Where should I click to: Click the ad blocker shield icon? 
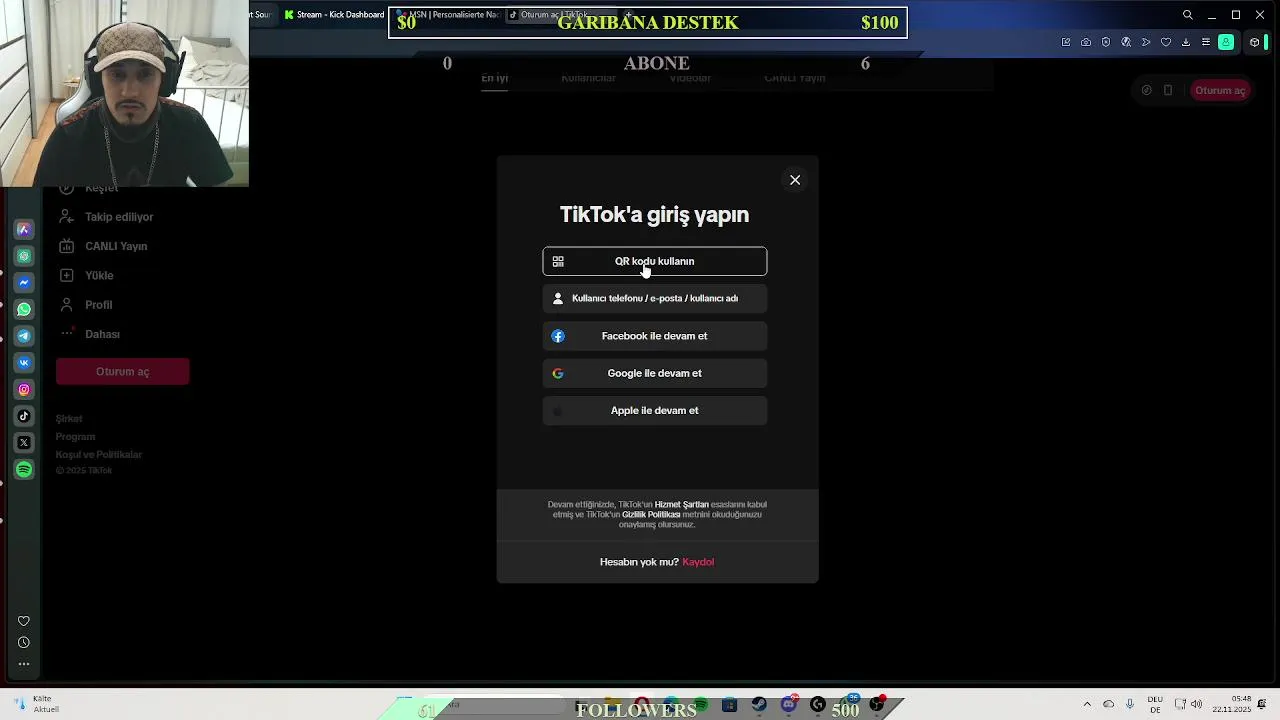tap(1106, 42)
